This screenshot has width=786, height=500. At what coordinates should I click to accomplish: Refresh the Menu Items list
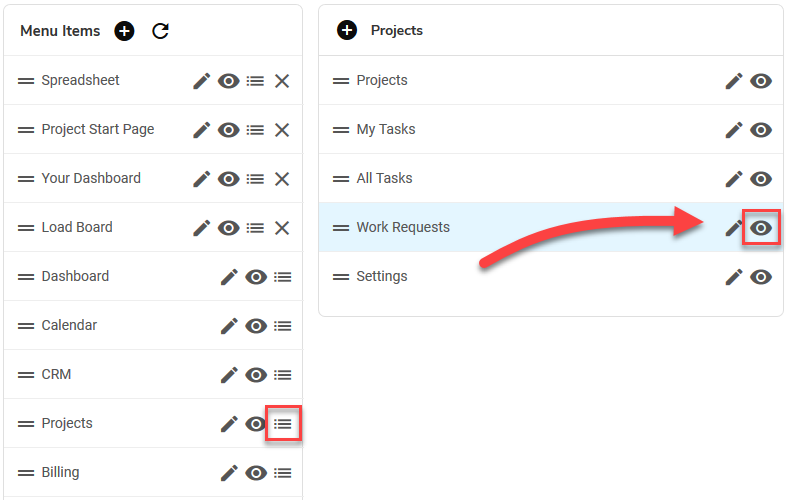click(x=160, y=31)
